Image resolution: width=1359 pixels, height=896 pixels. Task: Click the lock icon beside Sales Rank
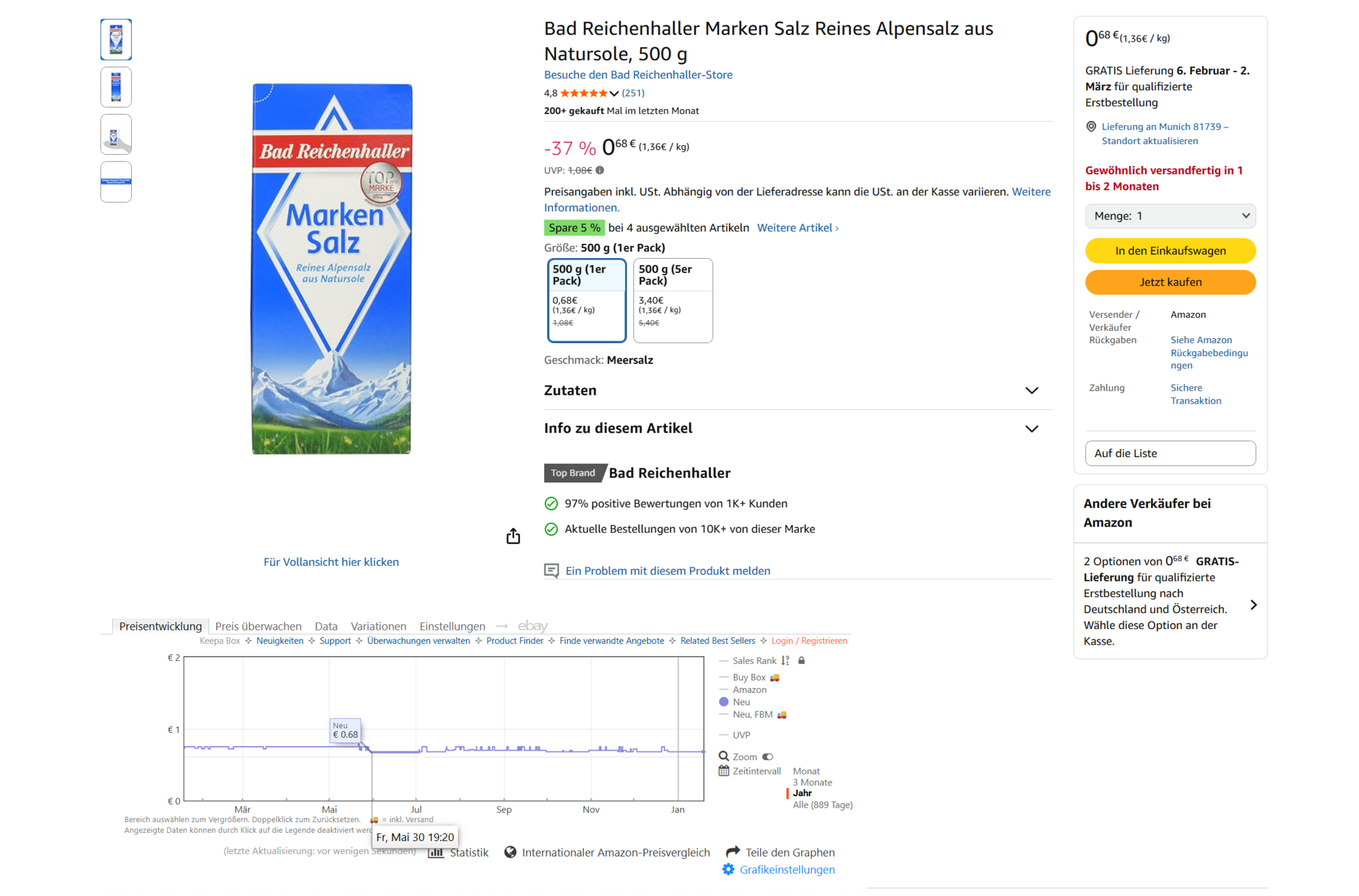802,660
